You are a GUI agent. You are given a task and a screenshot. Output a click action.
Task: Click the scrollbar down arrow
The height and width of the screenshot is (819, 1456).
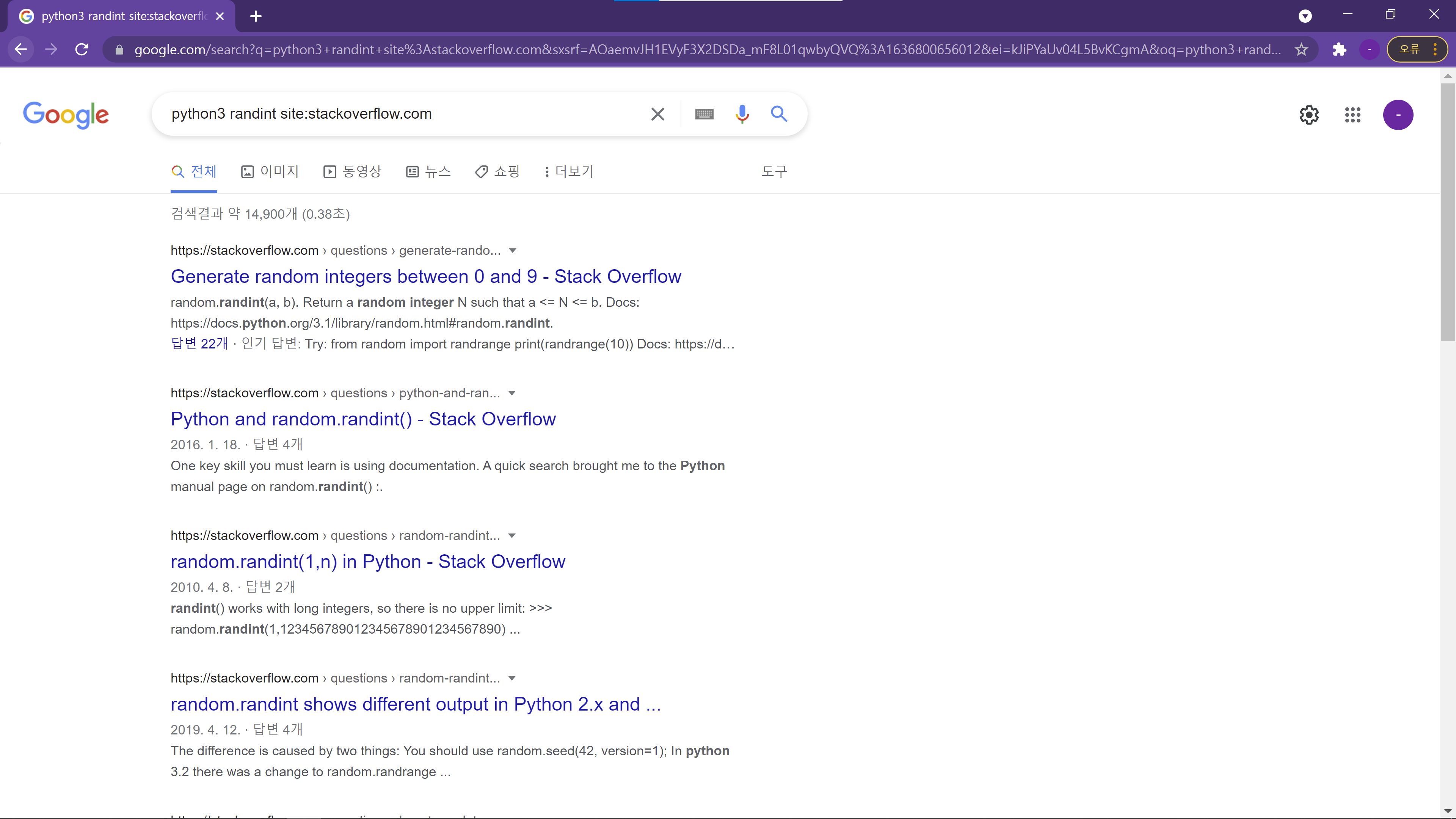pyautogui.click(x=1448, y=812)
